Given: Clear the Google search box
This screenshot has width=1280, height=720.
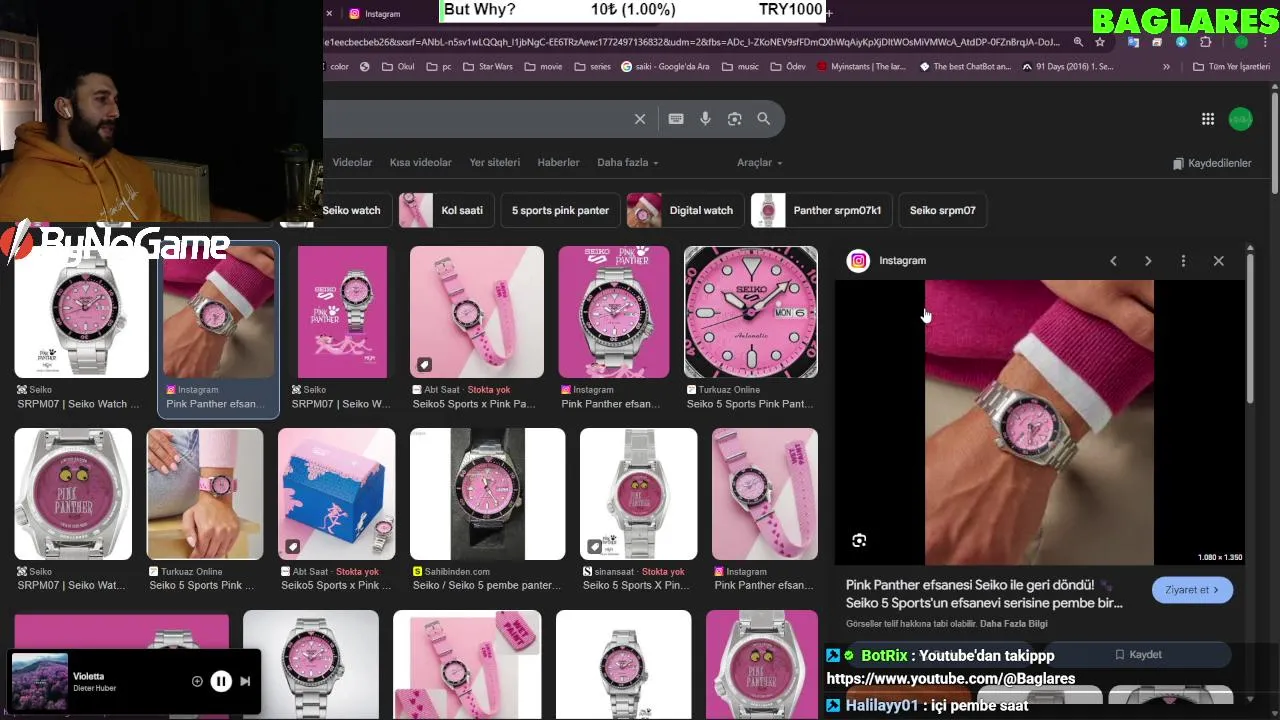Looking at the screenshot, I should 640,119.
